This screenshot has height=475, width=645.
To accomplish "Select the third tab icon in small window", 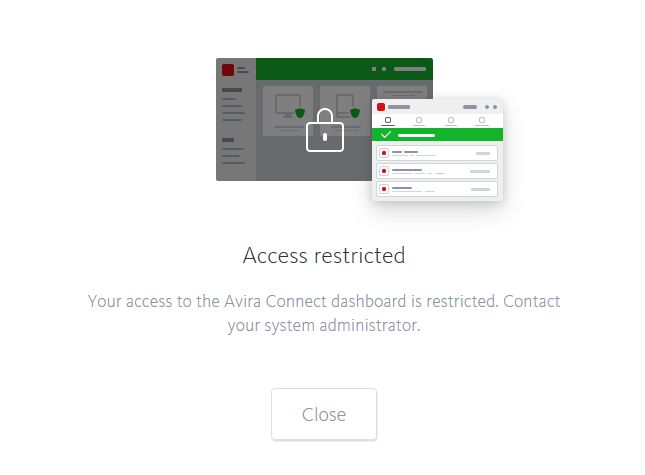I will click(451, 120).
